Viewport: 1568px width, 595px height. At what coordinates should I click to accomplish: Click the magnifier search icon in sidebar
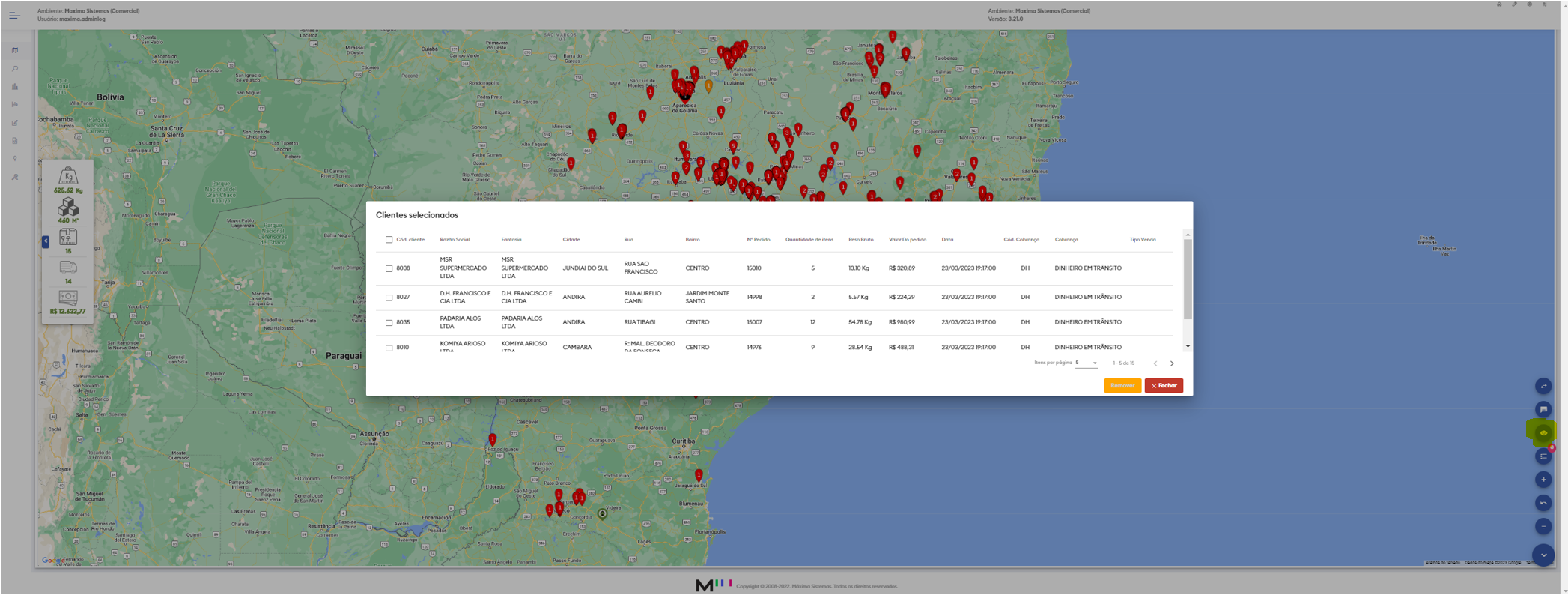coord(15,69)
